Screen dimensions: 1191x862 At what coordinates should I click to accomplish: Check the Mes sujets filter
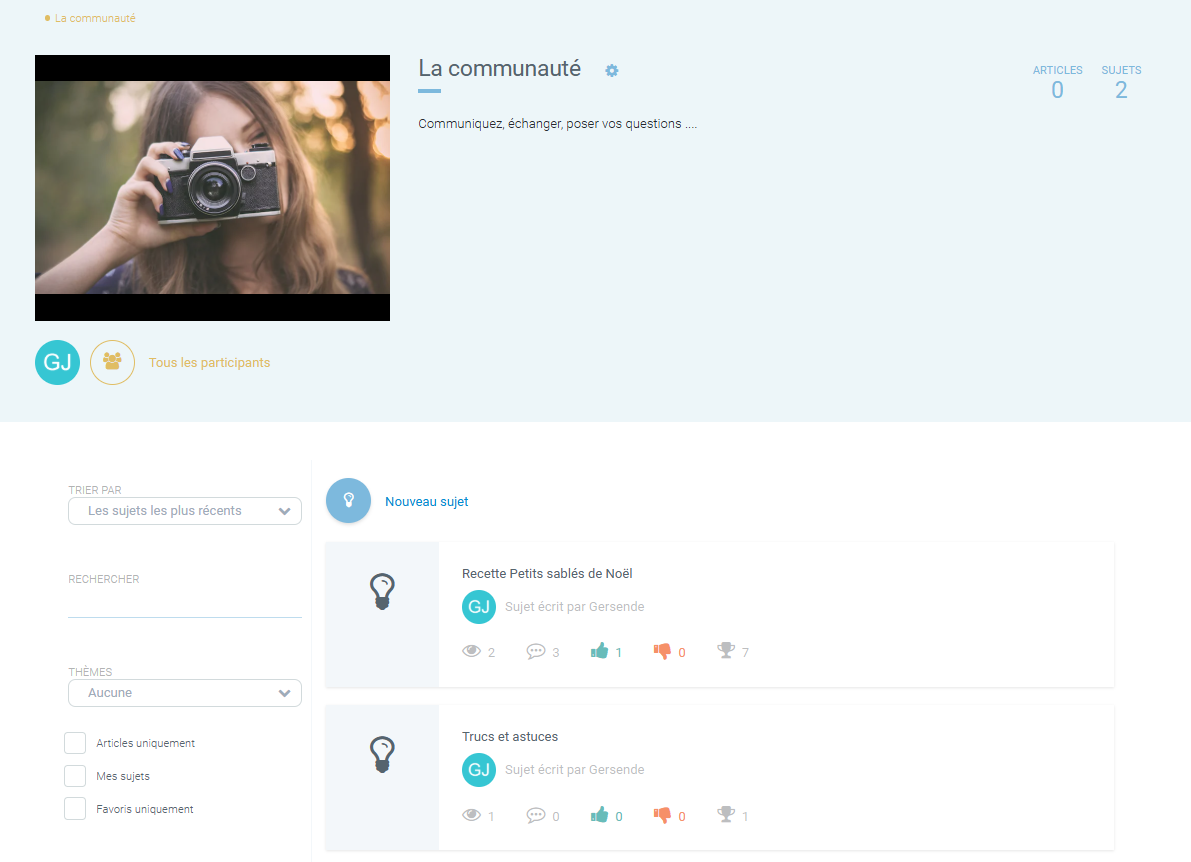(75, 776)
